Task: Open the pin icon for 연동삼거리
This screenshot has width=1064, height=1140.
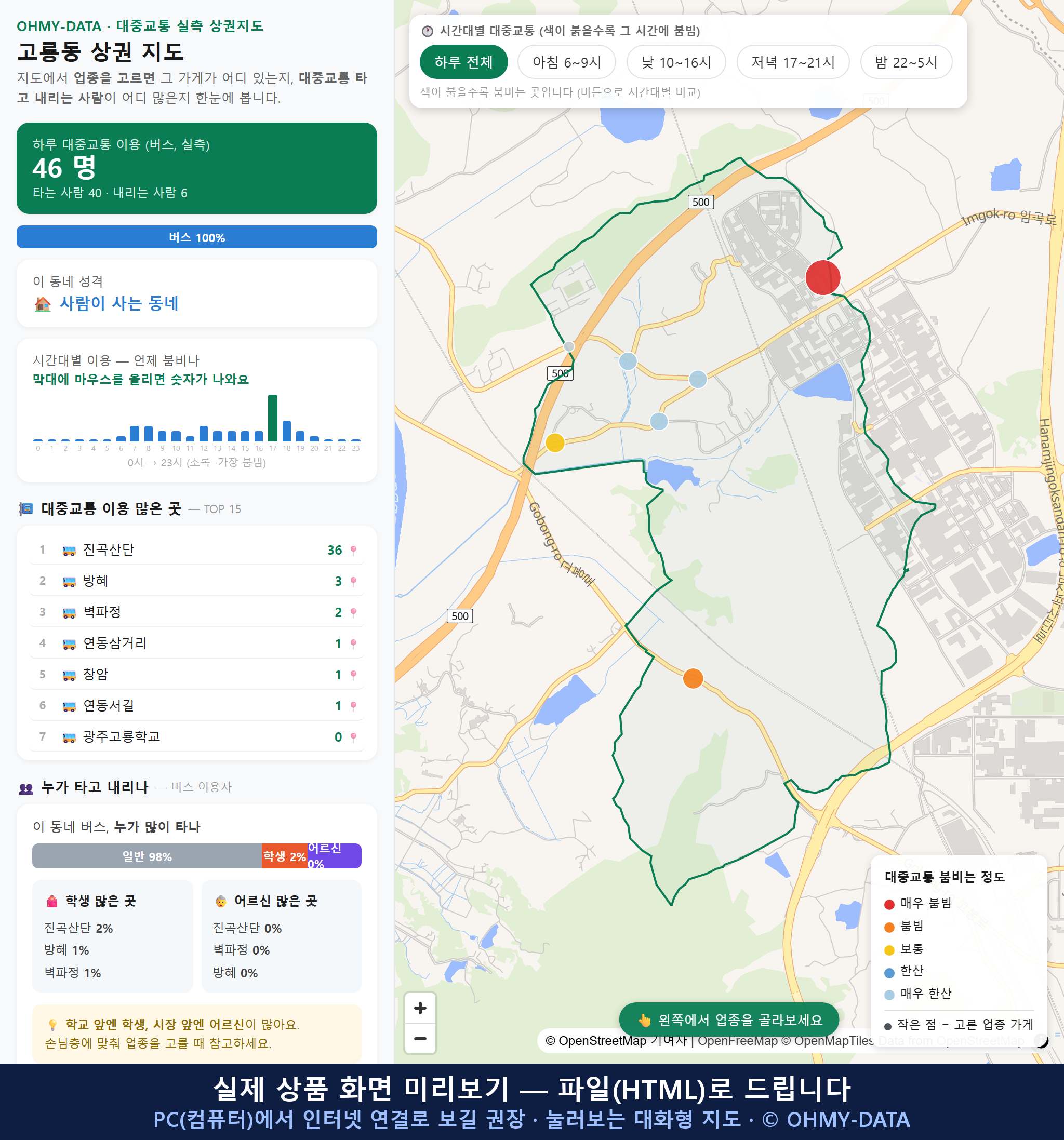Action: [x=353, y=643]
